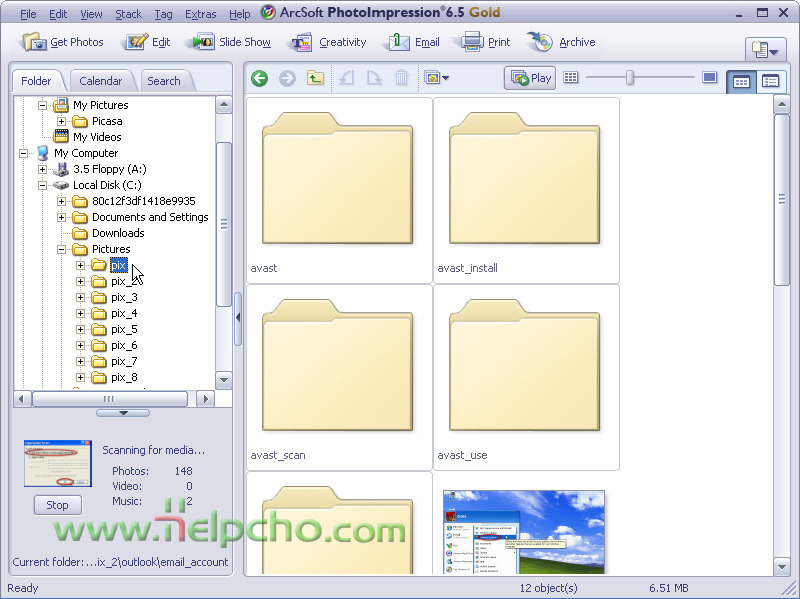The height and width of the screenshot is (599, 800).
Task: Click the tree horizontal scroll right arrow
Action: [206, 398]
